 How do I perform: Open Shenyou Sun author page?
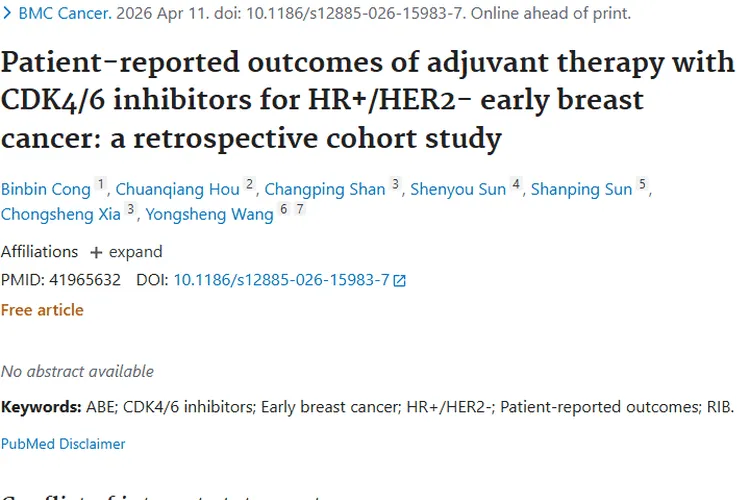click(457, 189)
